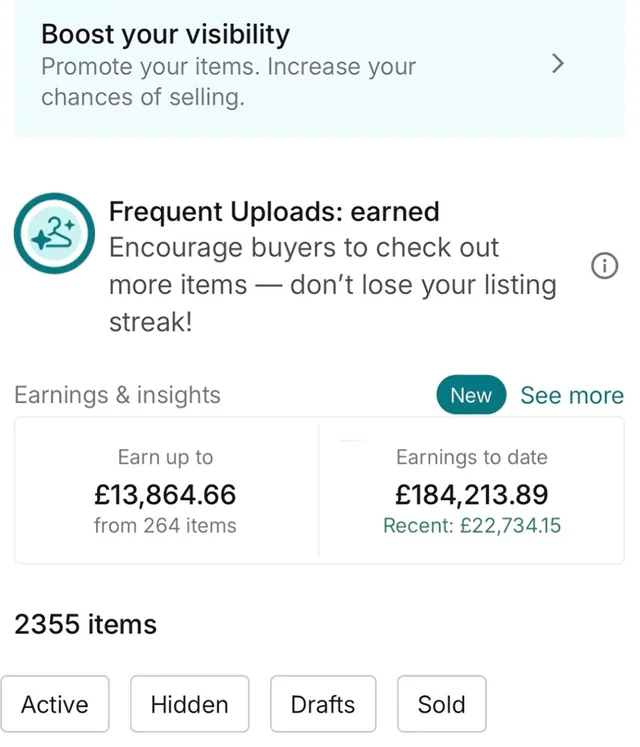Open the Earnings to date card
The width and height of the screenshot is (640, 747).
(x=472, y=490)
